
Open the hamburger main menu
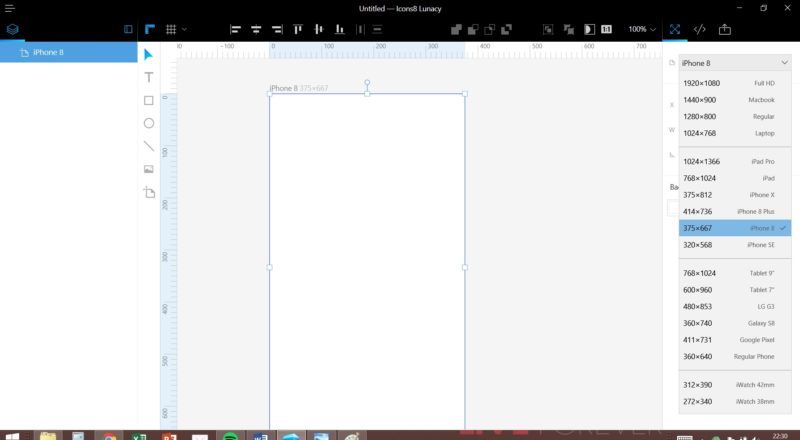point(9,8)
